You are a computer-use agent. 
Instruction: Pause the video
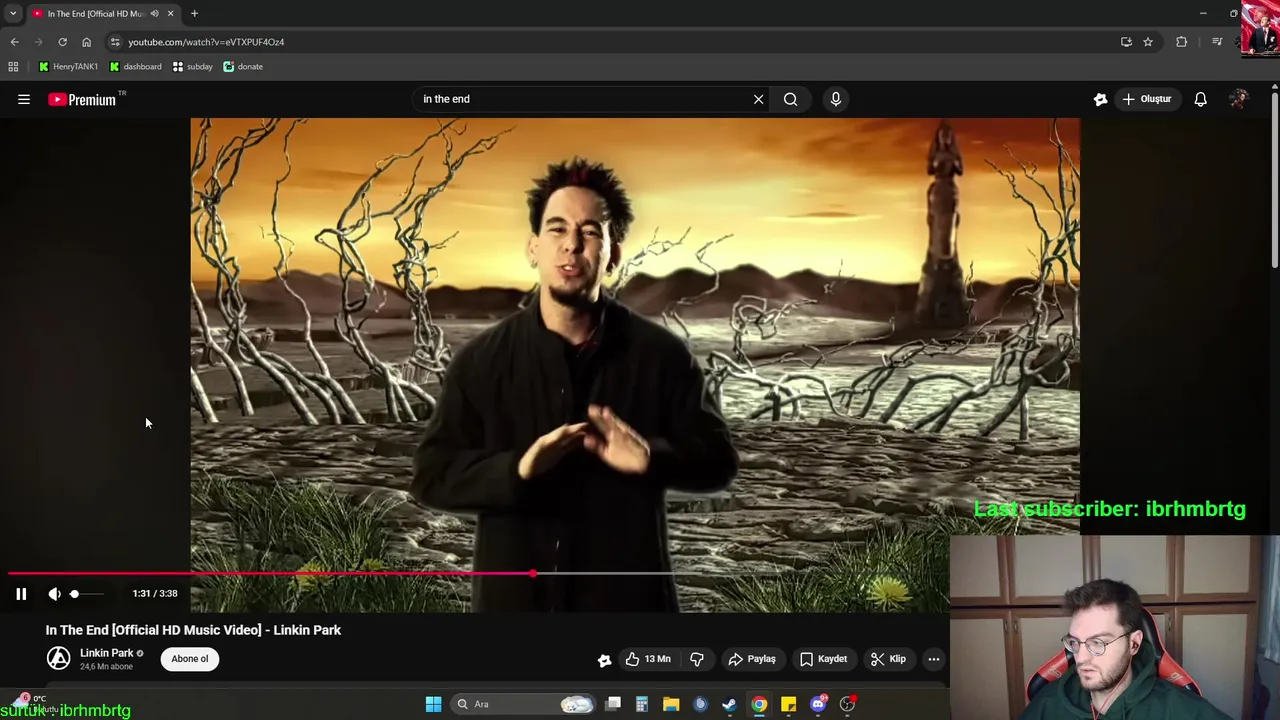tap(21, 594)
